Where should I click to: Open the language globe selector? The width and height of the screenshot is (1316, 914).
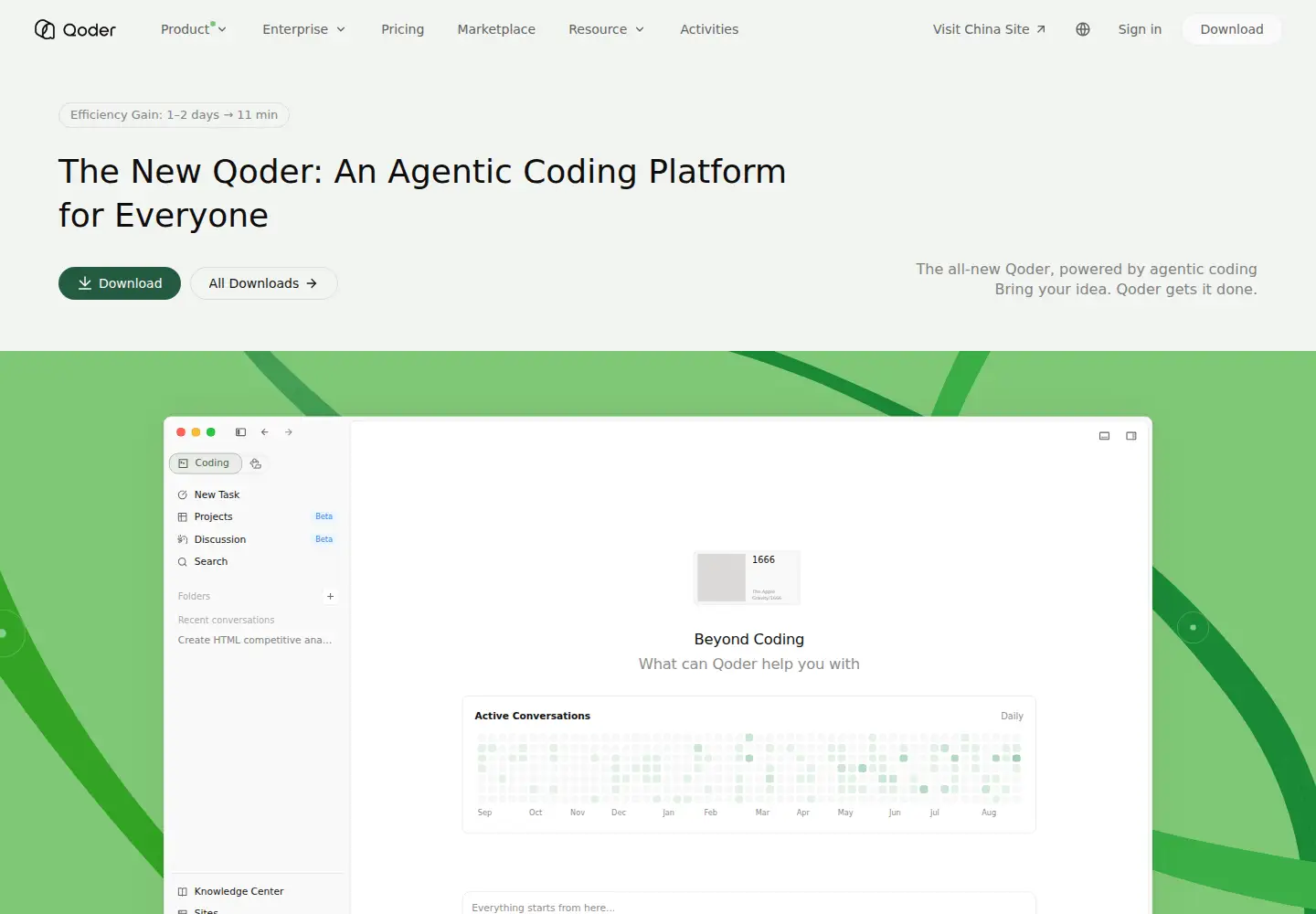(x=1083, y=29)
